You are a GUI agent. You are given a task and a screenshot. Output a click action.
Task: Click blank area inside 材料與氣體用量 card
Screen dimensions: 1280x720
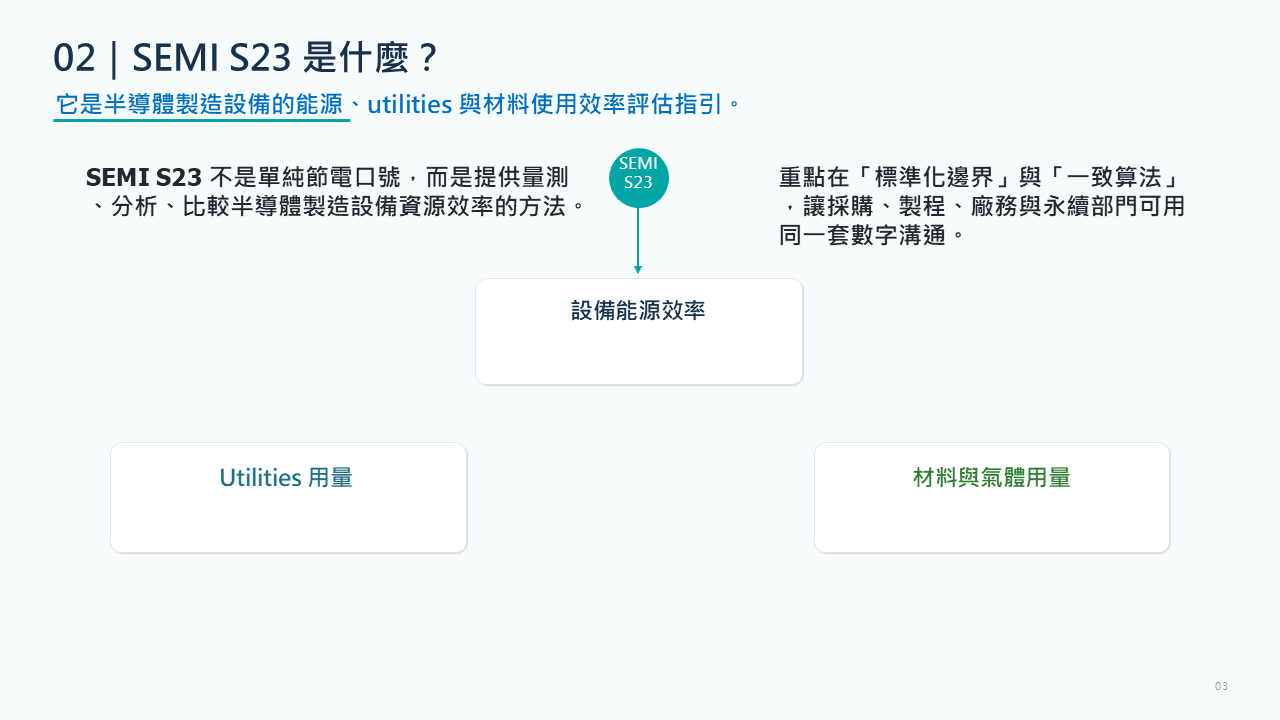[x=992, y=522]
